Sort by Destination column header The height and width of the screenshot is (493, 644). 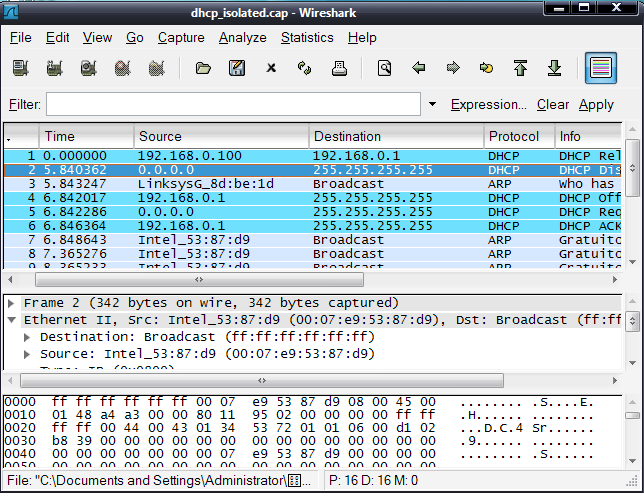click(x=396, y=136)
